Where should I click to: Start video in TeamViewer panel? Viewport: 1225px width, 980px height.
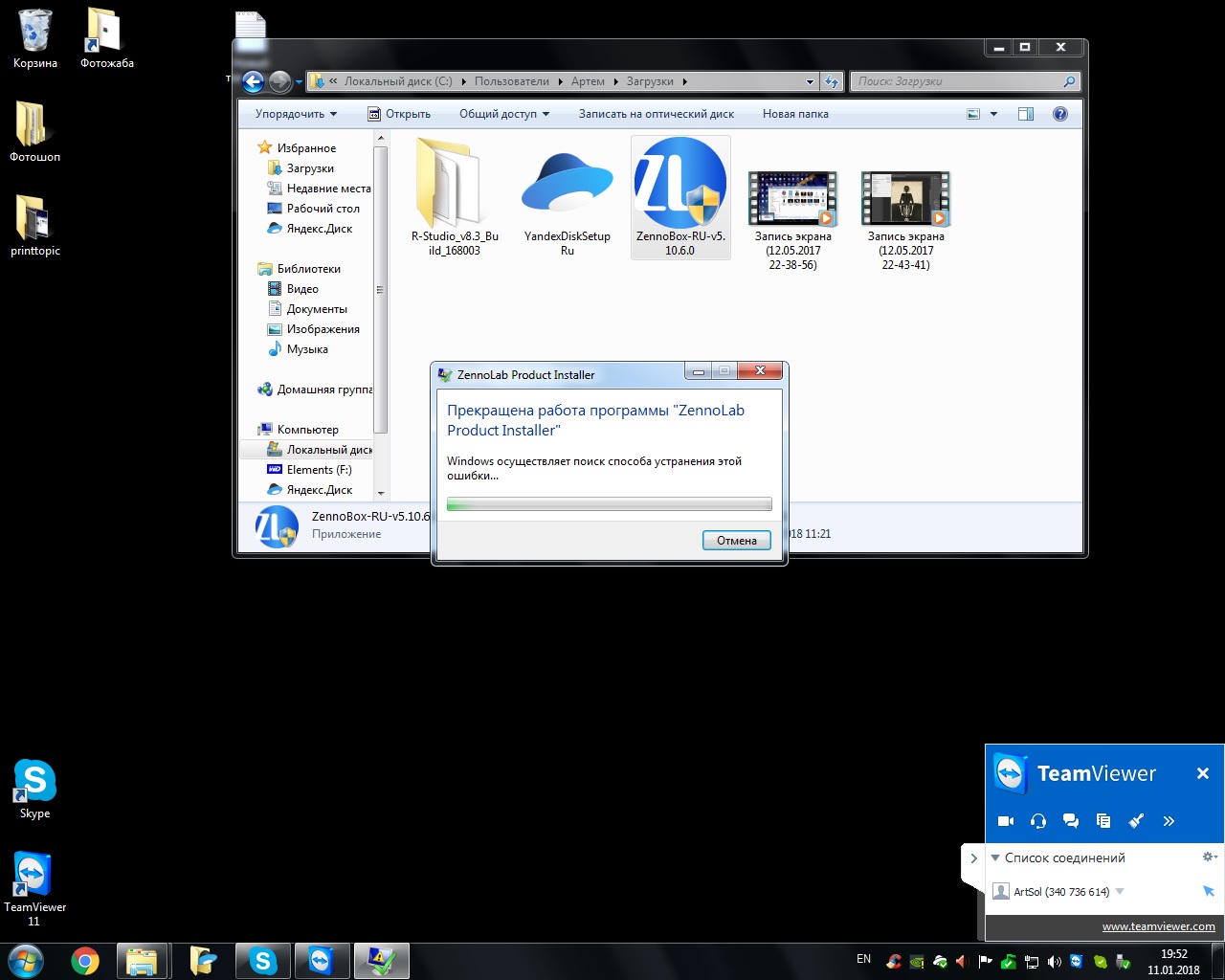click(x=1006, y=821)
